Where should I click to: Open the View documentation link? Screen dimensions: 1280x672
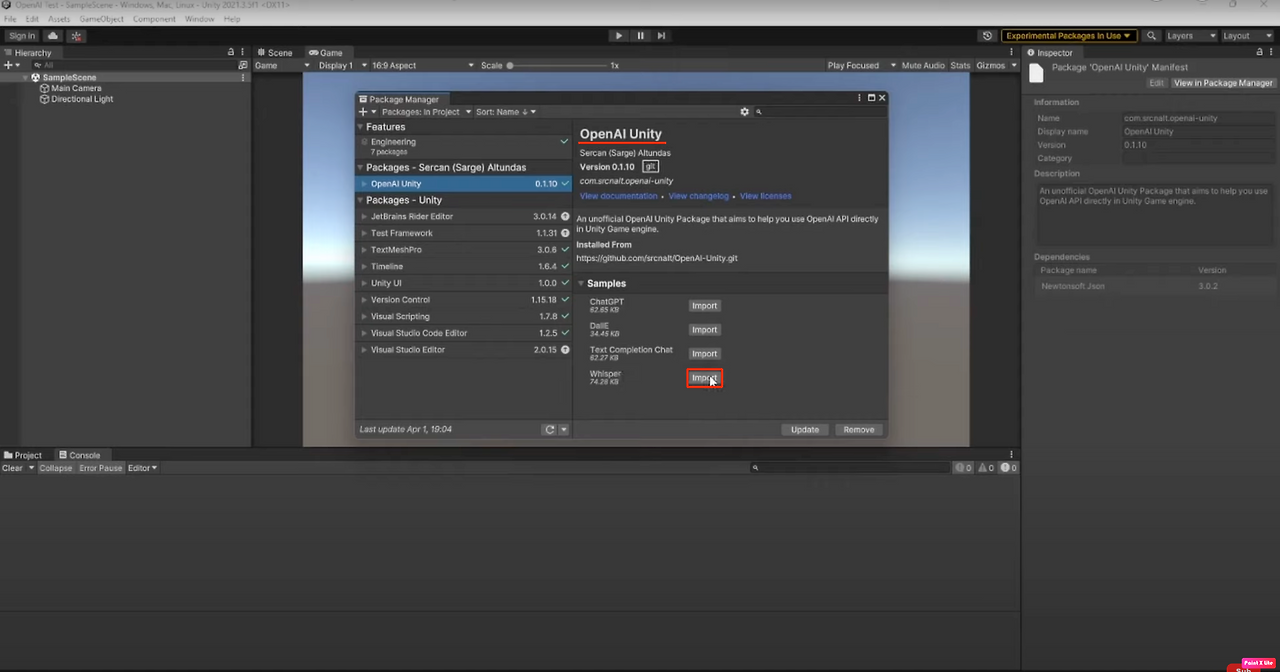tap(618, 196)
